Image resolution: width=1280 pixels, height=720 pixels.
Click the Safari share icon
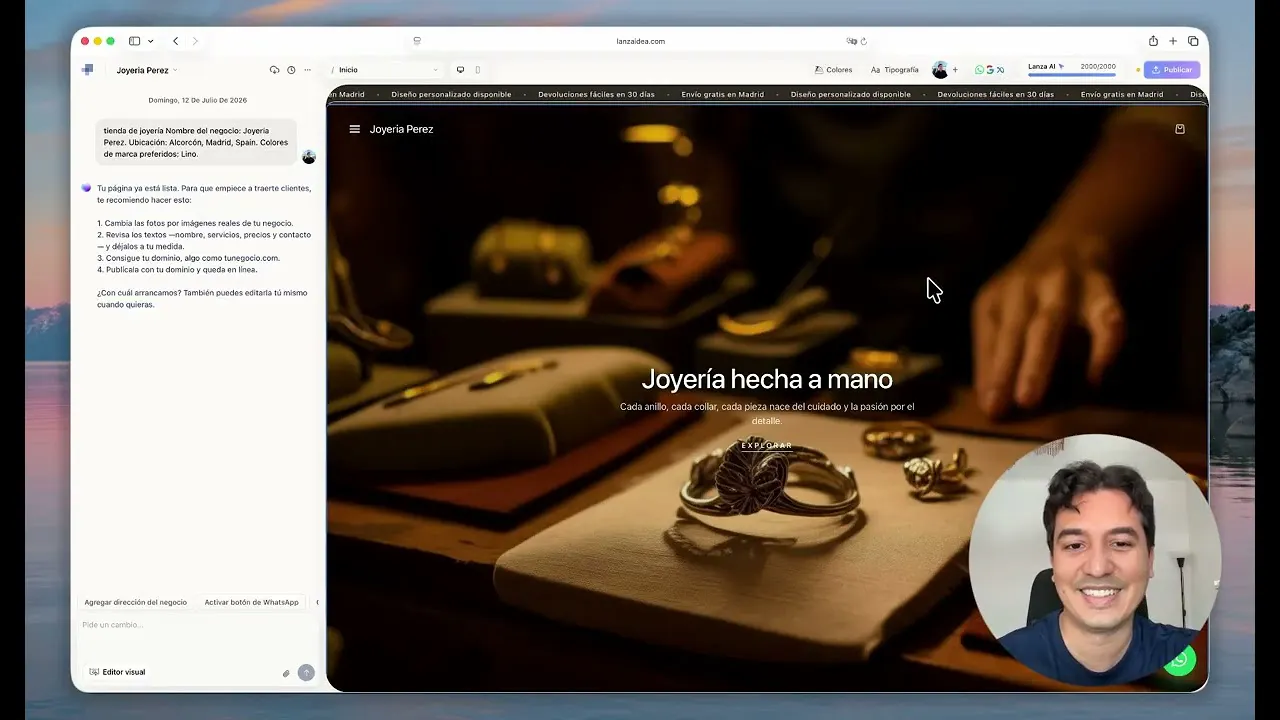(1153, 41)
